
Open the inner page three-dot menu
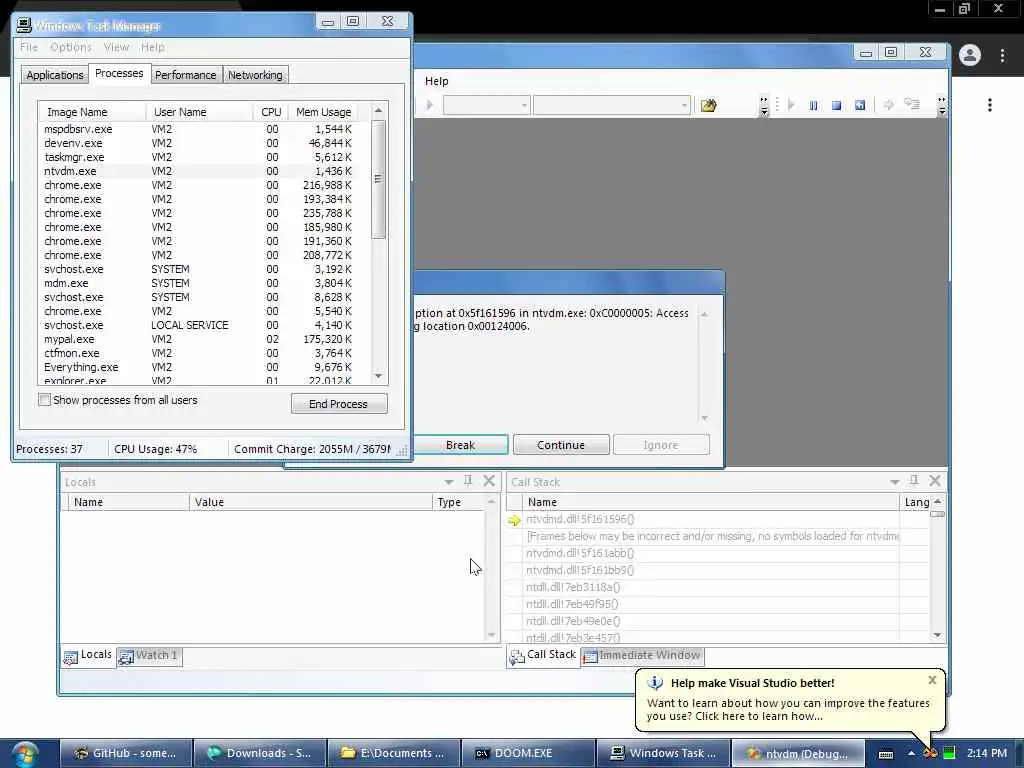(990, 105)
